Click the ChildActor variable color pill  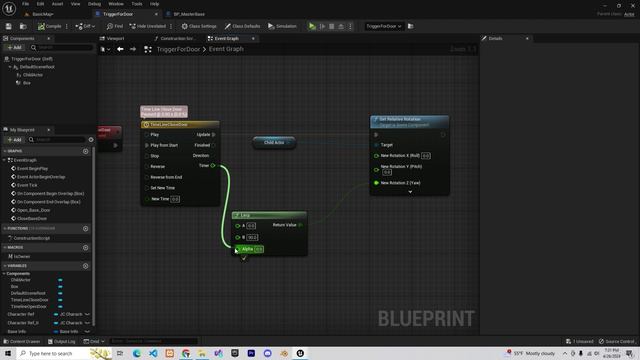(60, 280)
